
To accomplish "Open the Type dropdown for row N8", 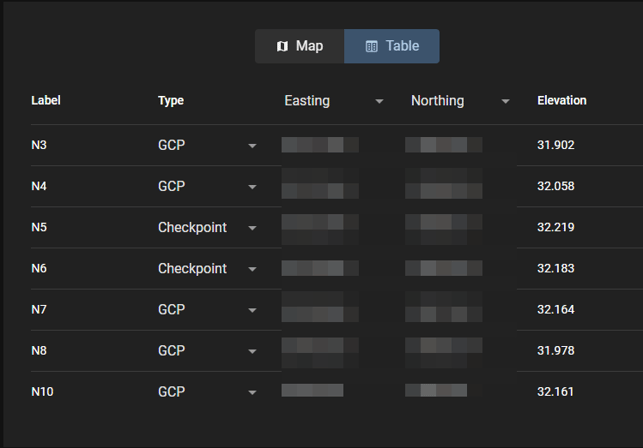I will 252,351.
